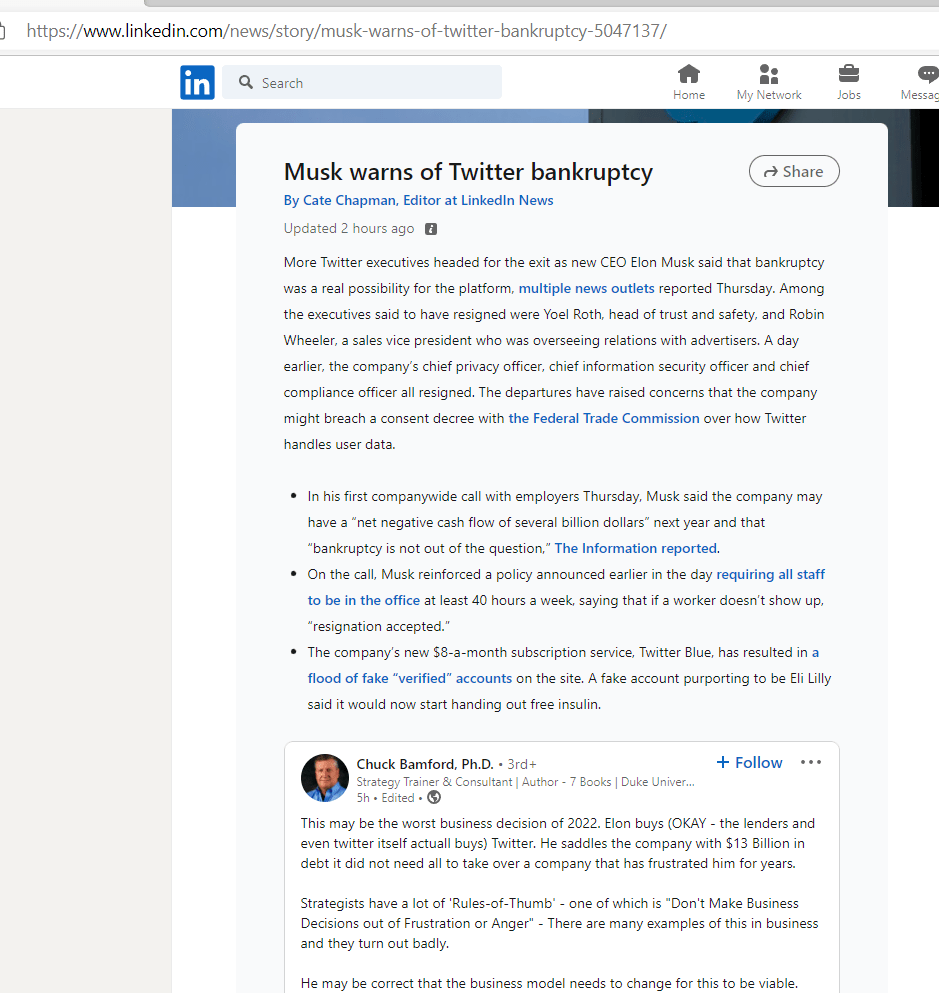Click the info icon beside Updated time

[431, 229]
